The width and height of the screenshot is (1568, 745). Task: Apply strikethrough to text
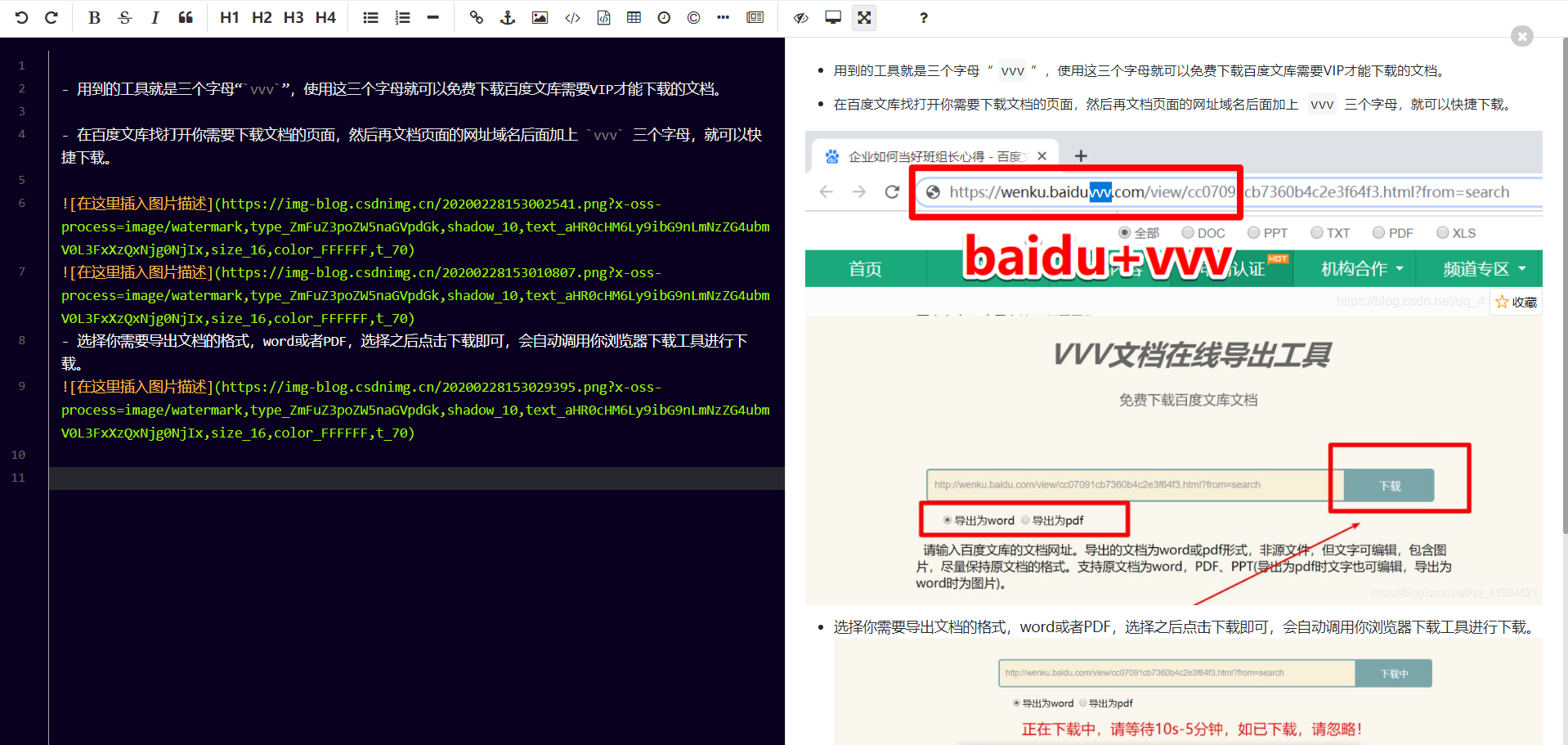click(x=124, y=17)
